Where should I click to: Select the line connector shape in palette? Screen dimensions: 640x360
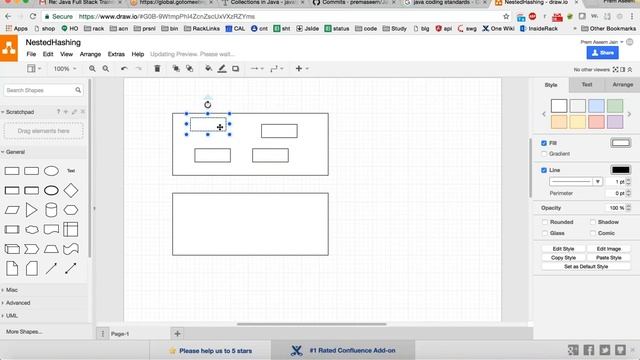coord(51,268)
